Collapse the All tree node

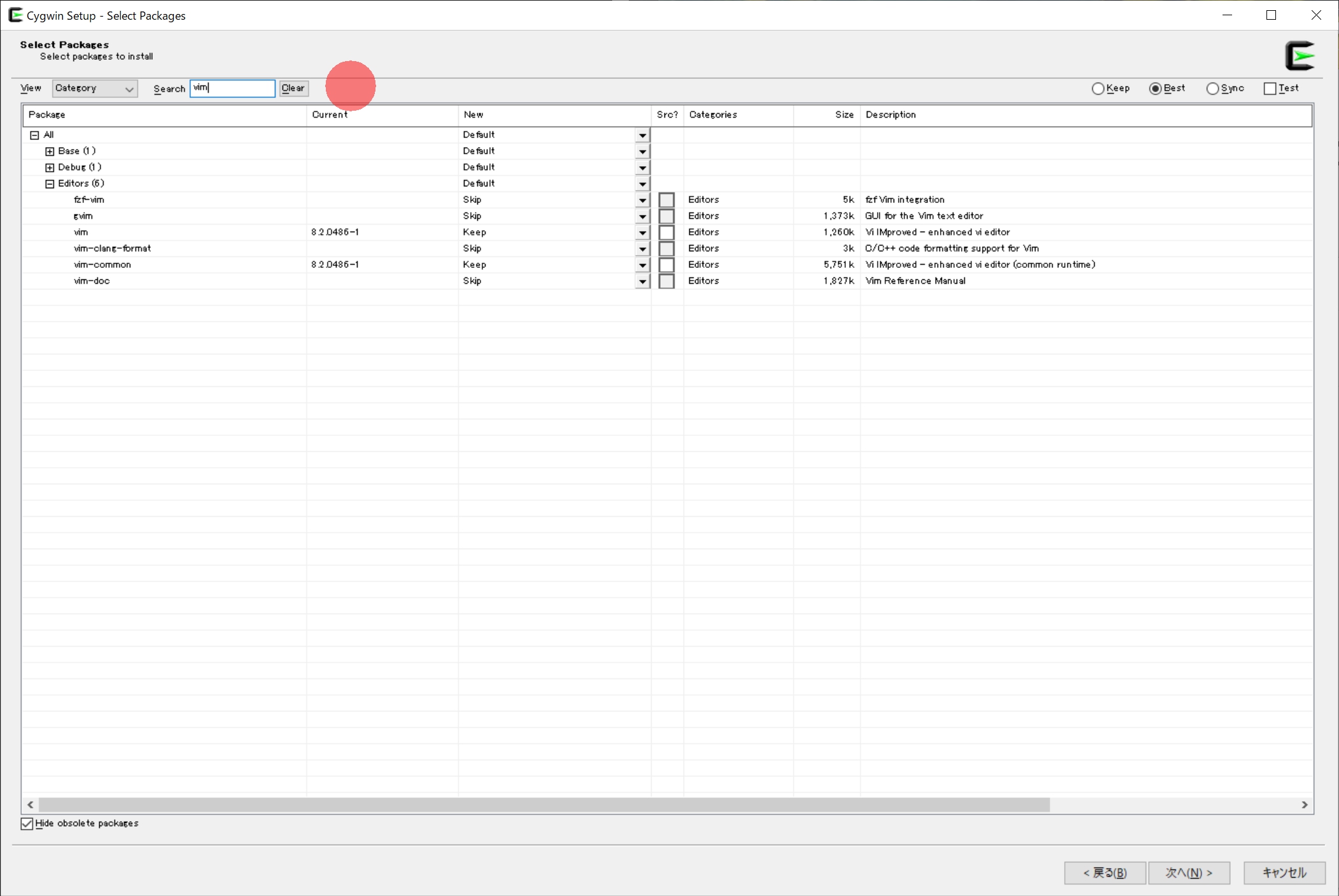pyautogui.click(x=34, y=135)
